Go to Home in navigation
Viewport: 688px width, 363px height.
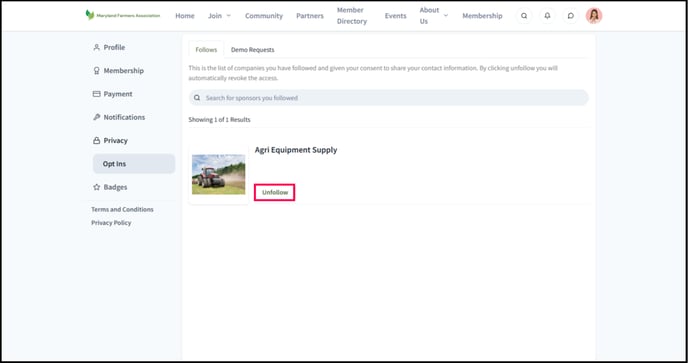185,16
